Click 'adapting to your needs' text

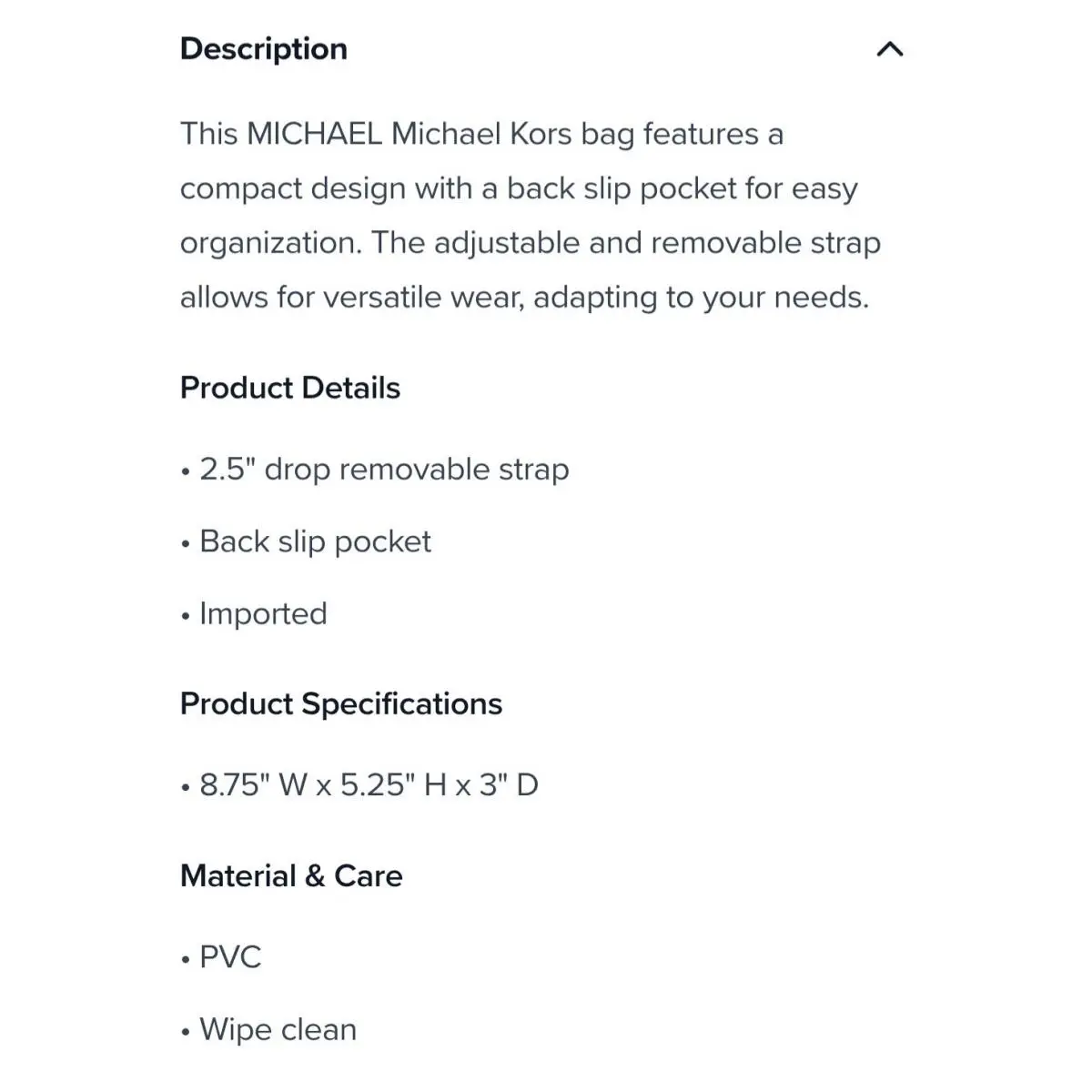[701, 298]
